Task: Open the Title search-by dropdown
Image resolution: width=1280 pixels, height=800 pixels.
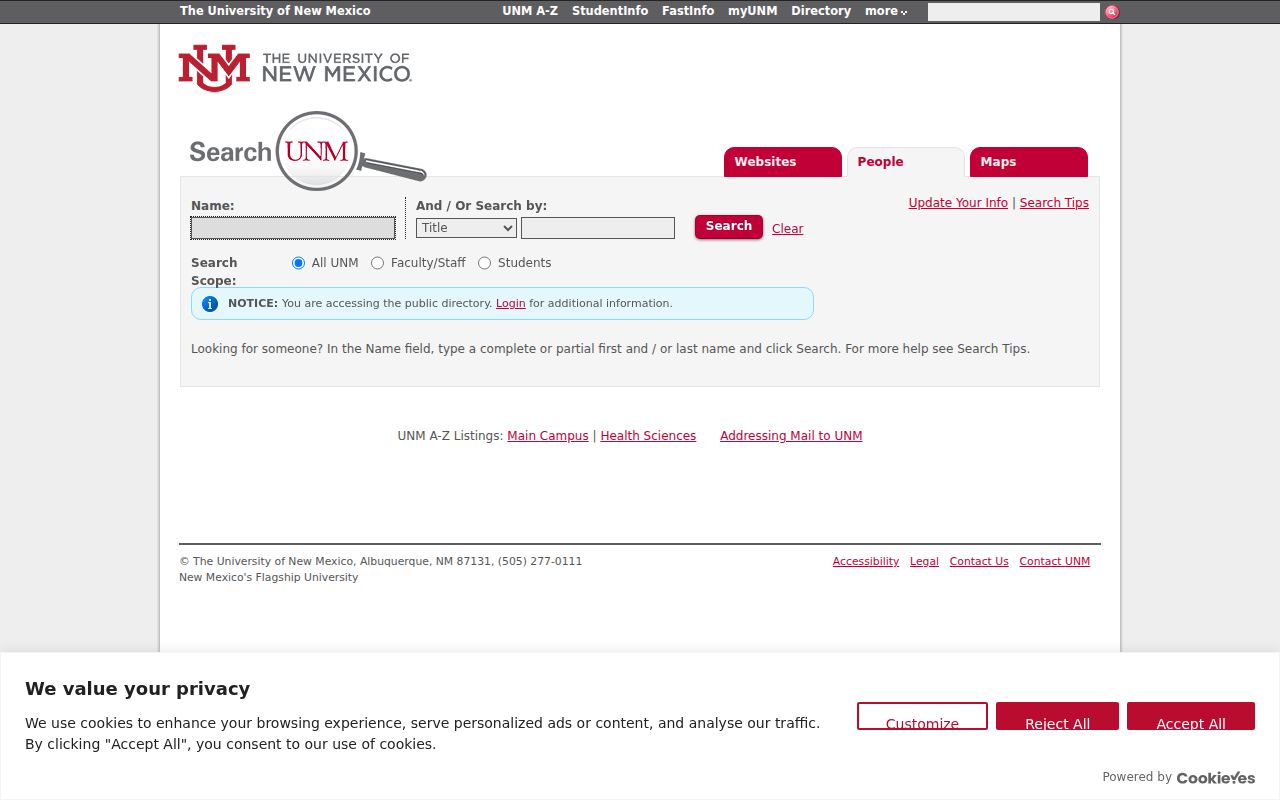Action: [x=466, y=228]
